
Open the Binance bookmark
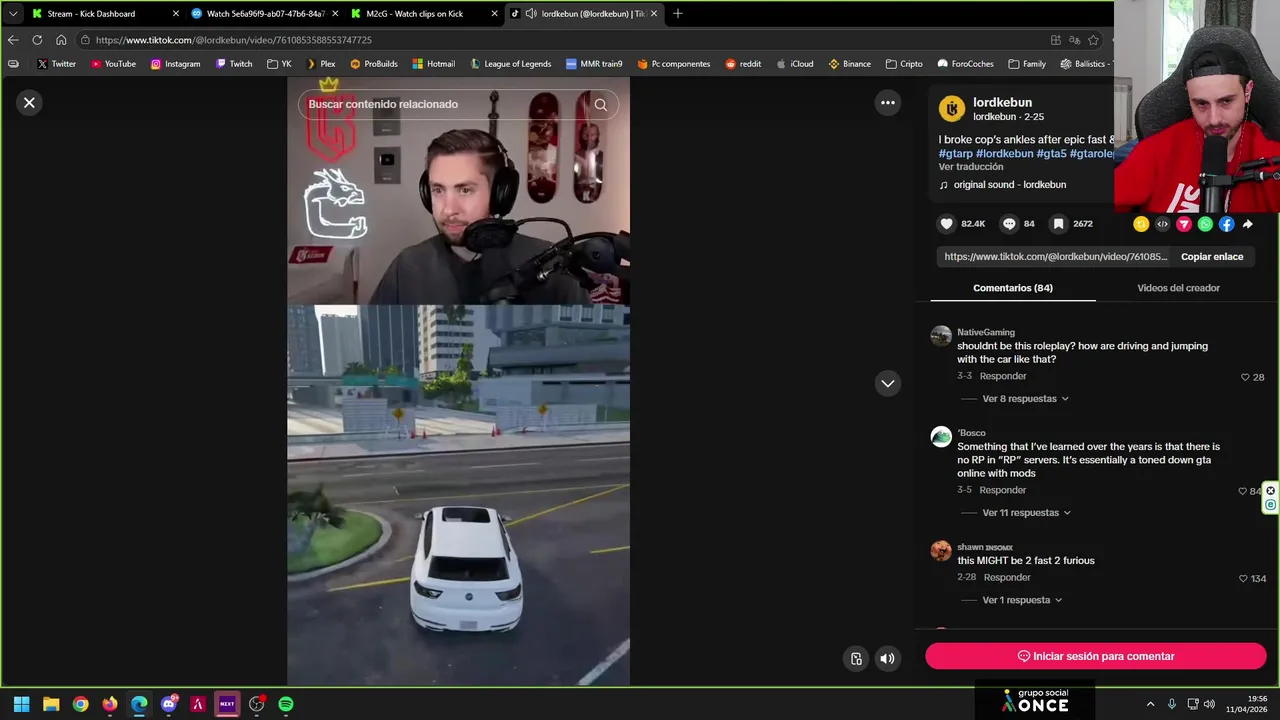coord(849,64)
